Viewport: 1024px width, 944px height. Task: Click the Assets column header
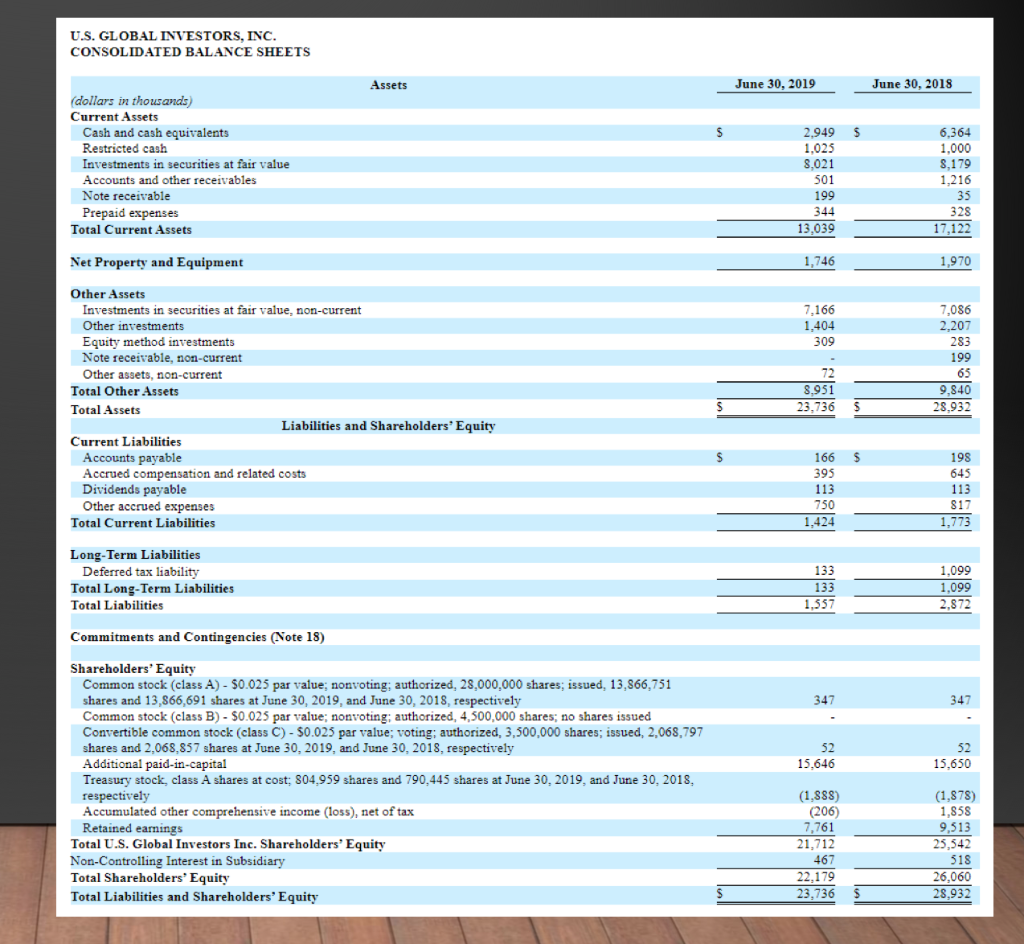tap(388, 85)
